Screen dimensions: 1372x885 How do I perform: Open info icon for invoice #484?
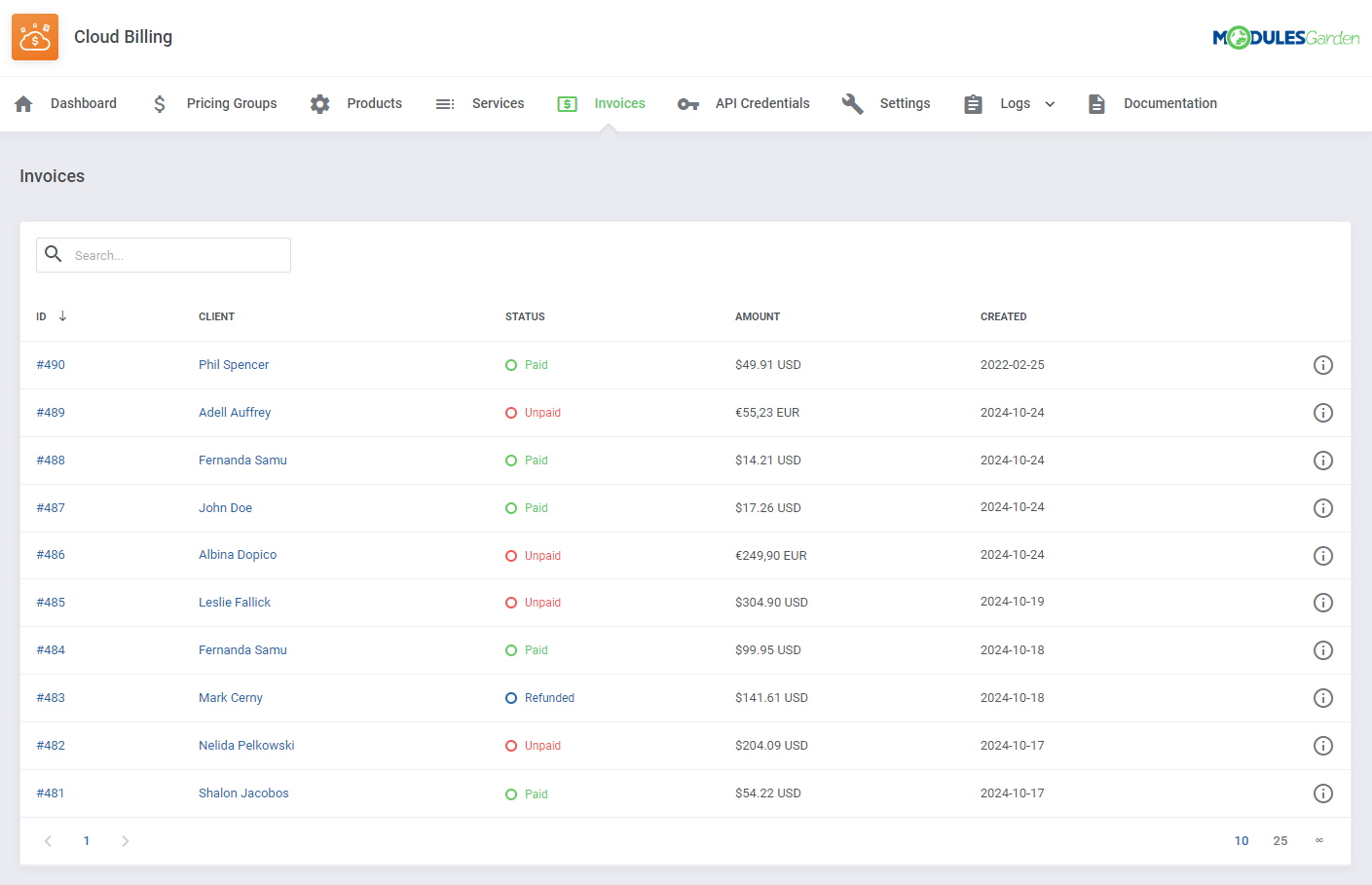pos(1323,650)
